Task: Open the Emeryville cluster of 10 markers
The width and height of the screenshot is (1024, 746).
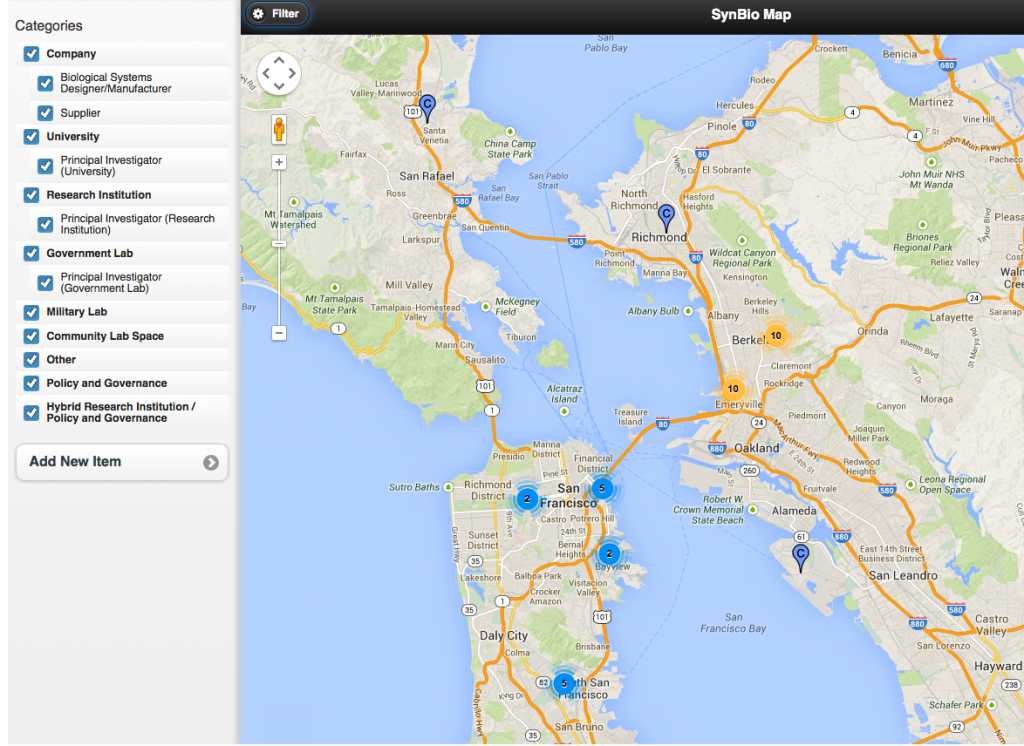Action: (x=733, y=388)
